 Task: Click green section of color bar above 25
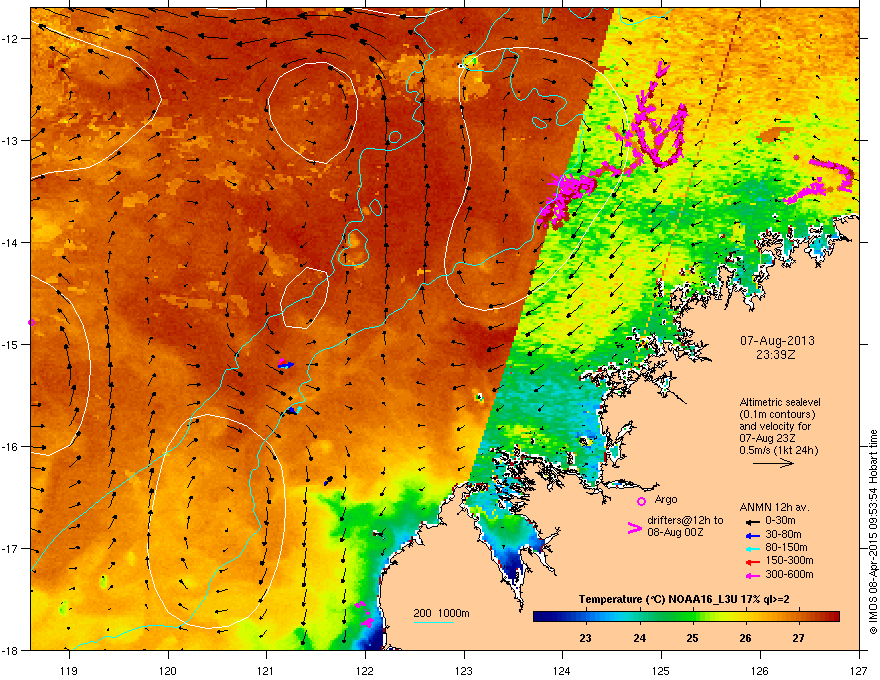691,617
